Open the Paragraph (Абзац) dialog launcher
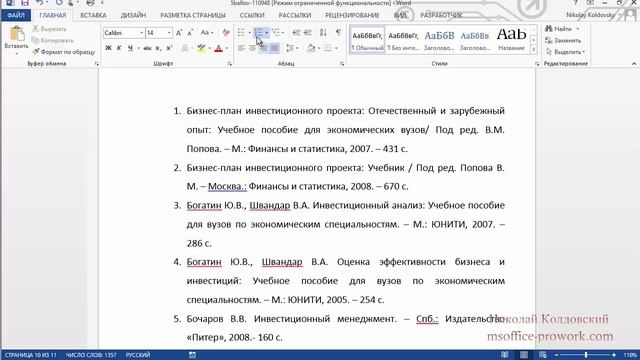This screenshot has height=360, width=640. tap(342, 64)
